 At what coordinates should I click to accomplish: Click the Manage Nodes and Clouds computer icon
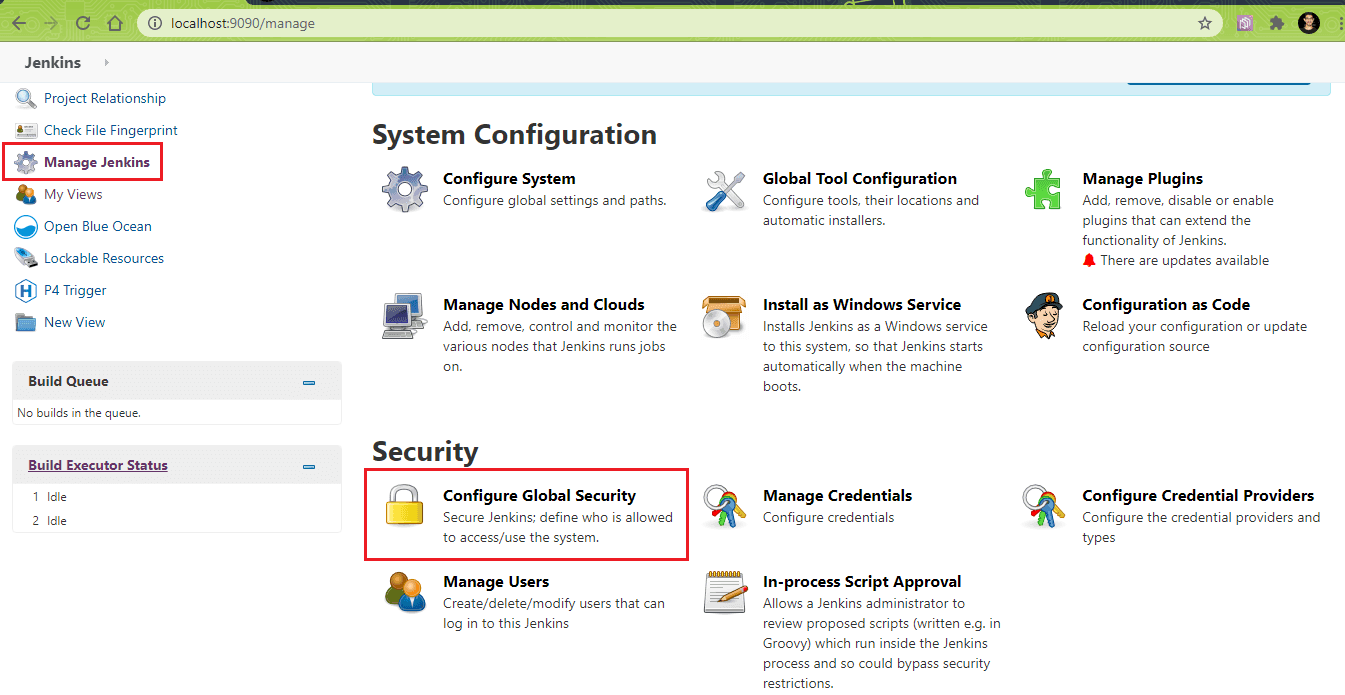[405, 316]
